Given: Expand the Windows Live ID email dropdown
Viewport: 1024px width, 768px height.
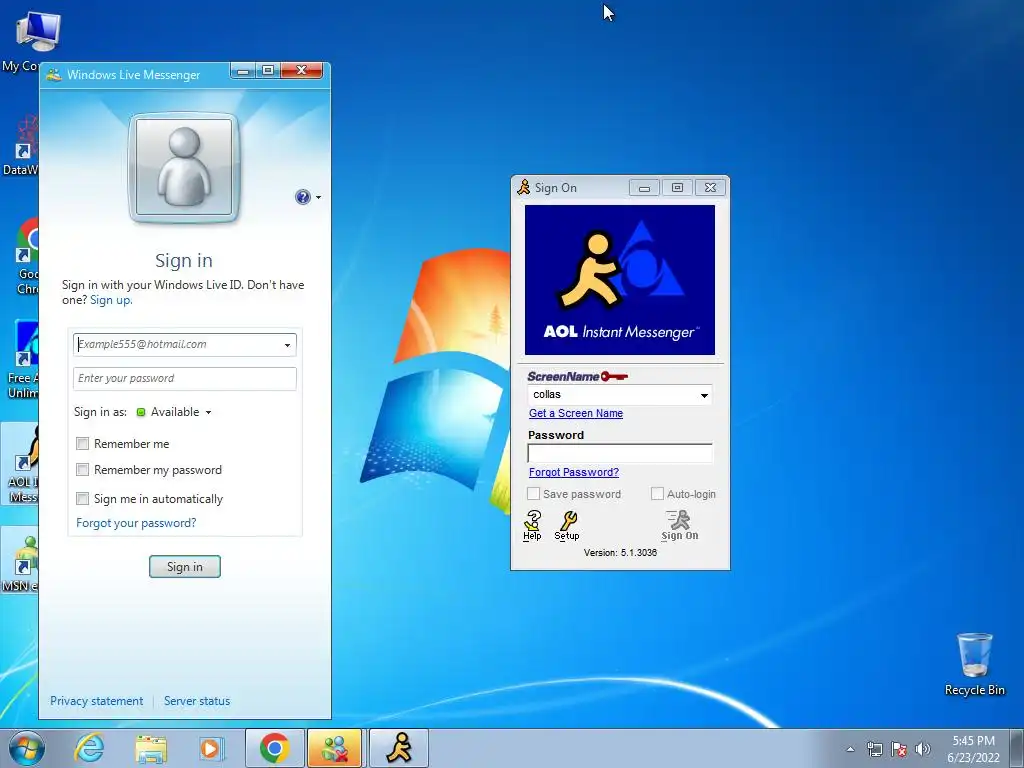Looking at the screenshot, I should point(287,345).
